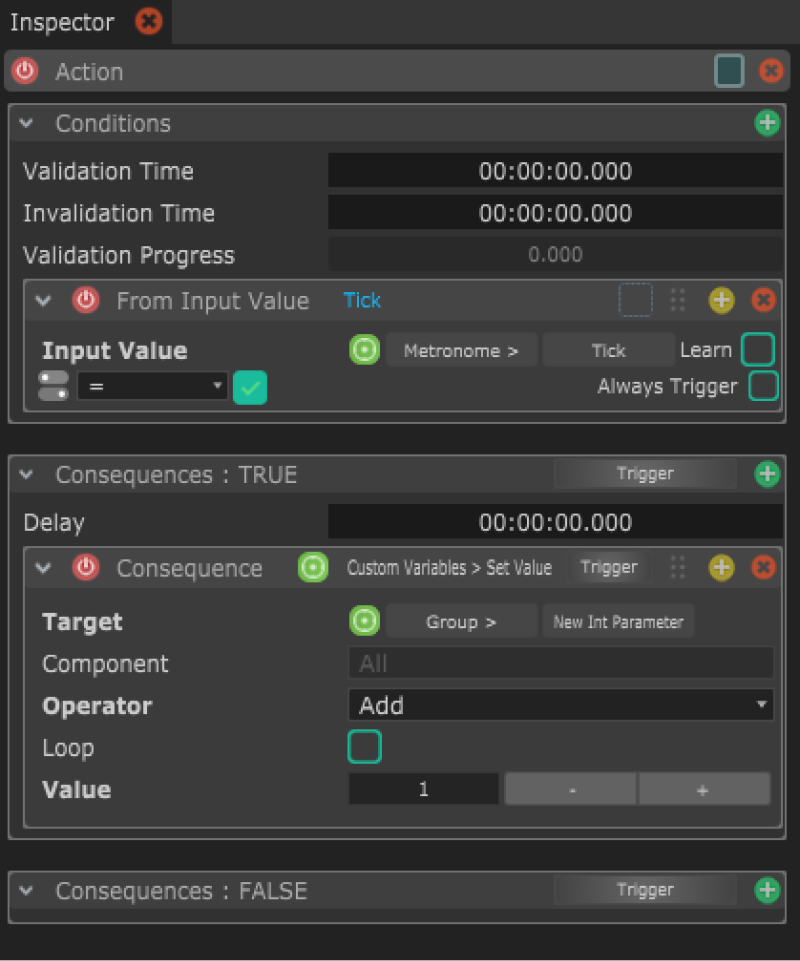The image size is (800, 961).
Task: Click the Action power icon
Action: [x=24, y=71]
